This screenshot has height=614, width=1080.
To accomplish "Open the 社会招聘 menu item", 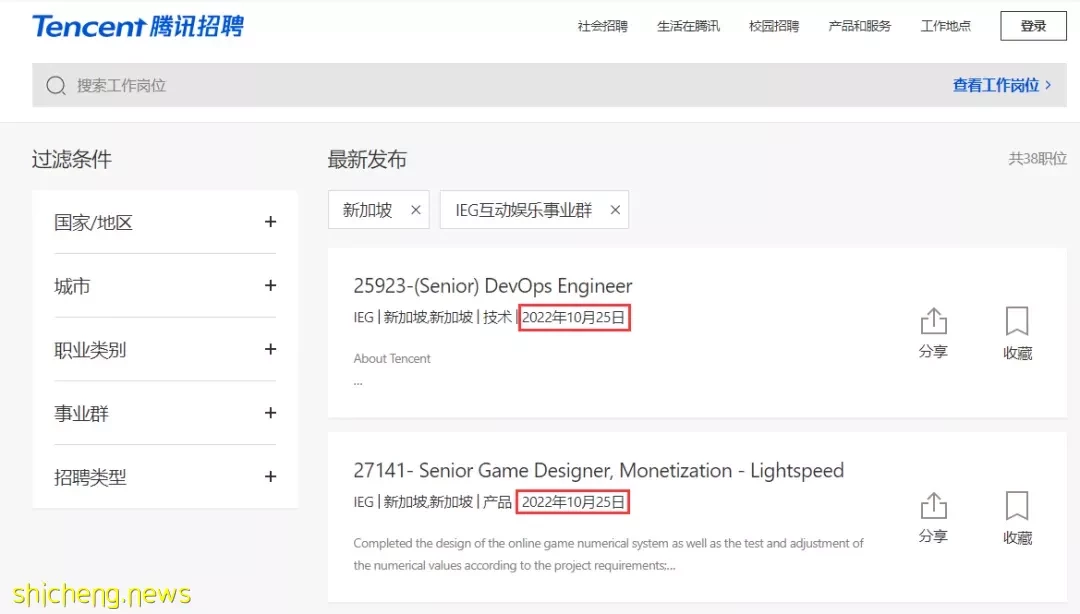I will [603, 26].
